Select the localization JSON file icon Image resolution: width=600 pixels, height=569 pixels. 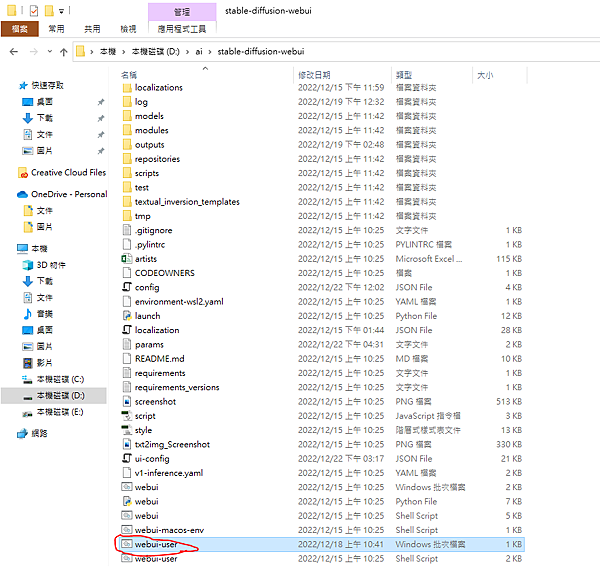pyautogui.click(x=127, y=330)
